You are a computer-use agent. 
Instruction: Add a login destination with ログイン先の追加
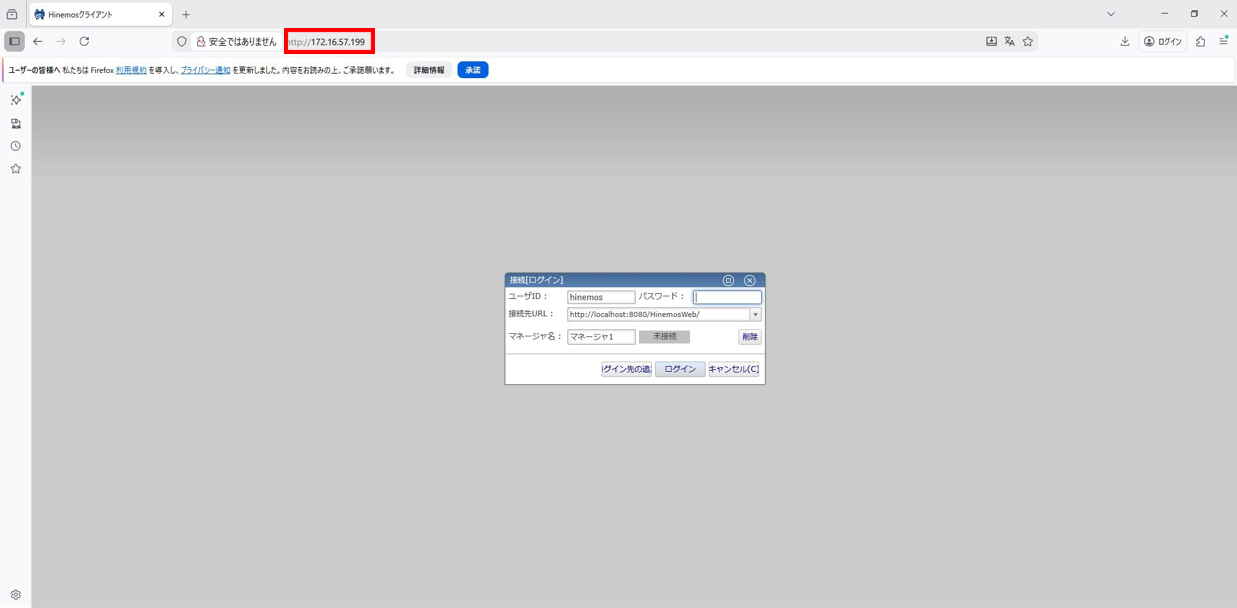pyautogui.click(x=627, y=369)
